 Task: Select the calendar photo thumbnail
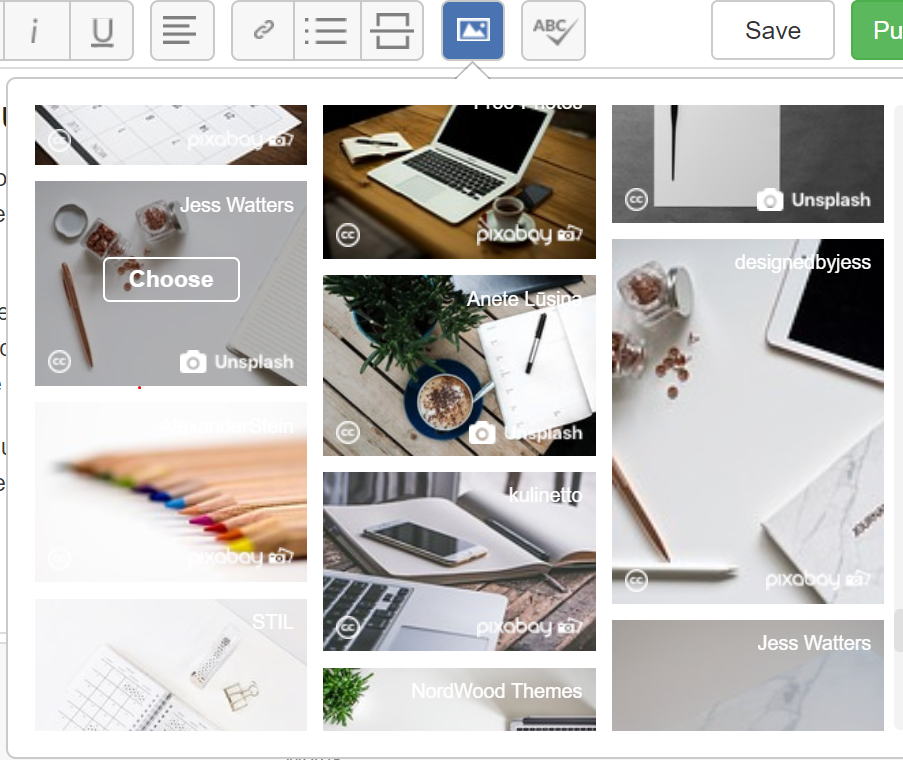pyautogui.click(x=171, y=135)
